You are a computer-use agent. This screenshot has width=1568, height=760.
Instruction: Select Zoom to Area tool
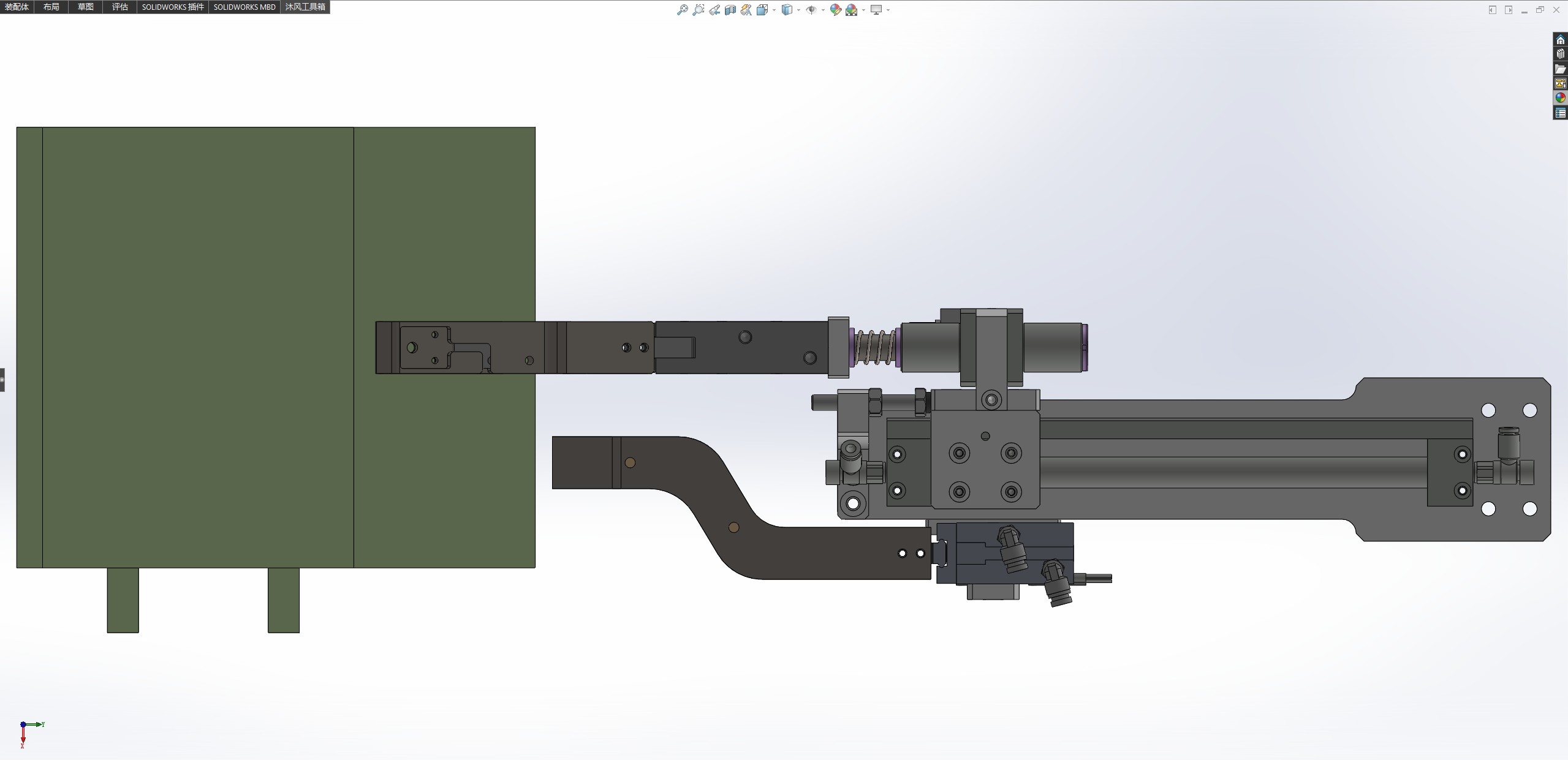tap(698, 10)
